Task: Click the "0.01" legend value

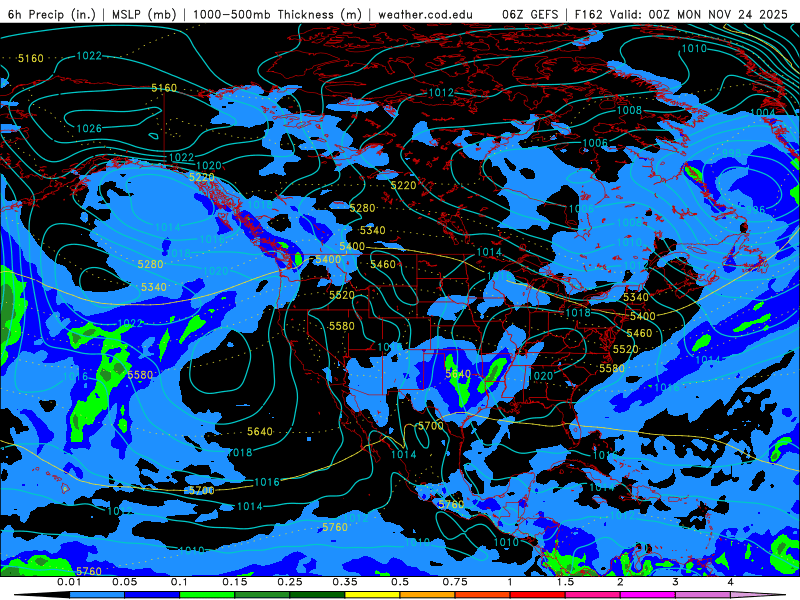Action: [69, 582]
